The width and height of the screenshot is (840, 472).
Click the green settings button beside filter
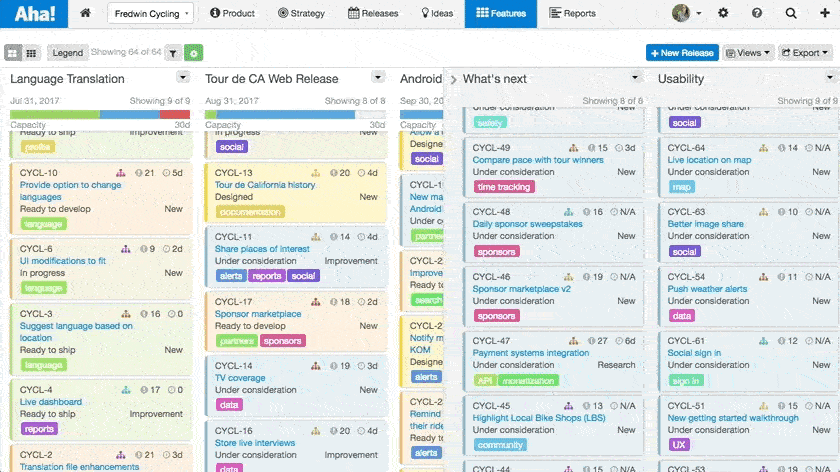point(194,53)
